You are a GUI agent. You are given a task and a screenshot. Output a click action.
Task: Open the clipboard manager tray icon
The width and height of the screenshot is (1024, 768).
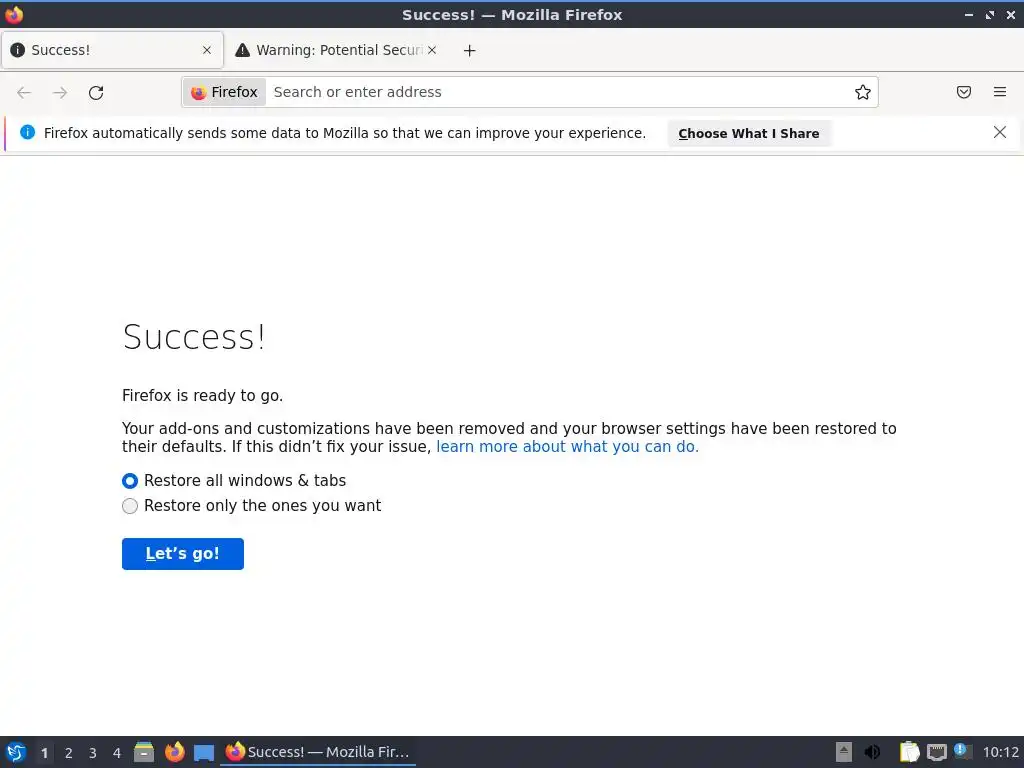pos(909,752)
